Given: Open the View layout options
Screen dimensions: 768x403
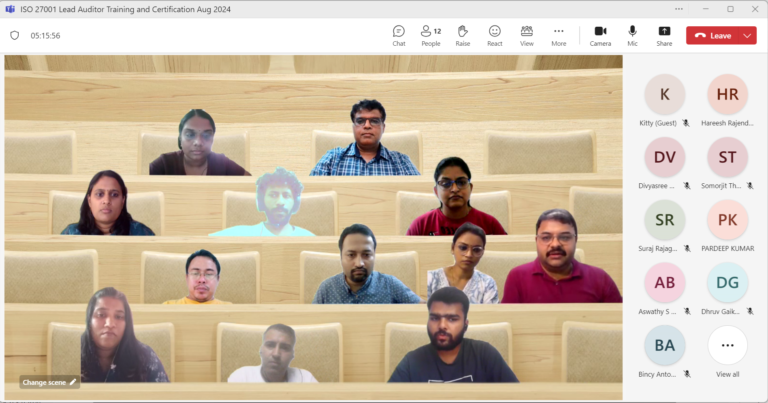Looking at the screenshot, I should 526,35.
